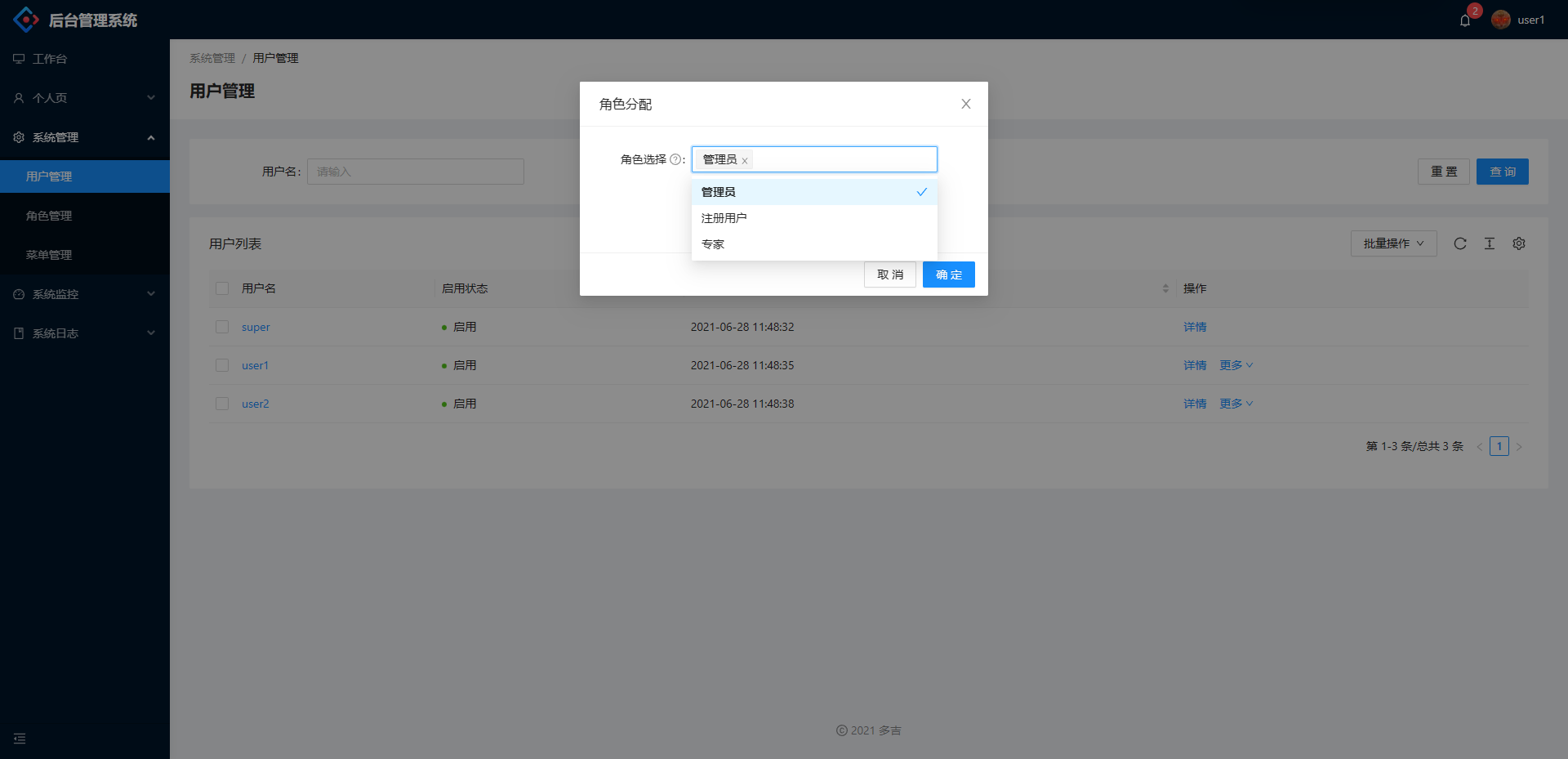1568x759 pixels.
Task: Open the notification bell with 2 alerts
Action: click(x=1464, y=20)
